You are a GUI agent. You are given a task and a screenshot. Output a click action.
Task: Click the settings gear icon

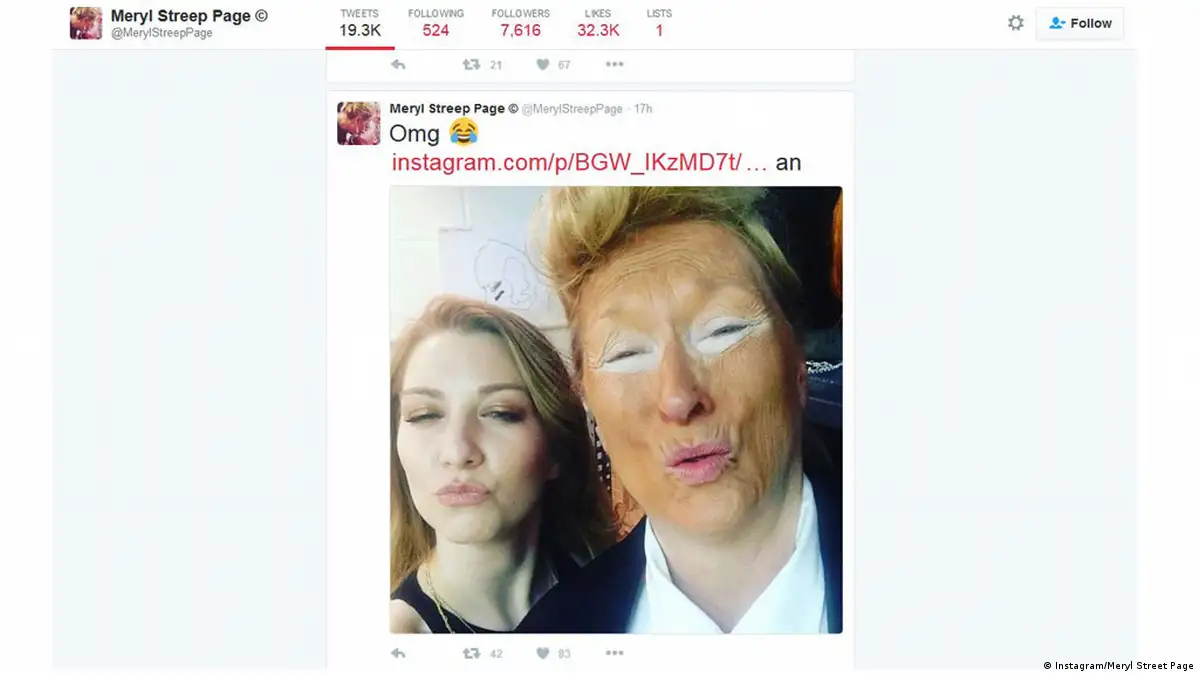1015,23
